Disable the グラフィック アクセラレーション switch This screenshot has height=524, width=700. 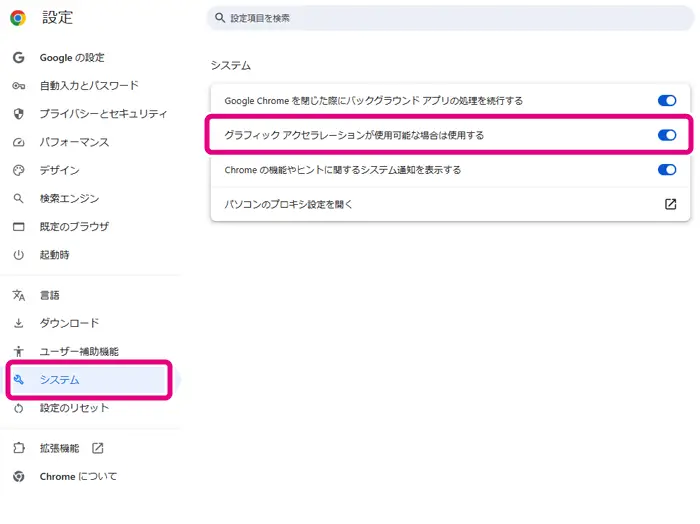[x=667, y=135]
